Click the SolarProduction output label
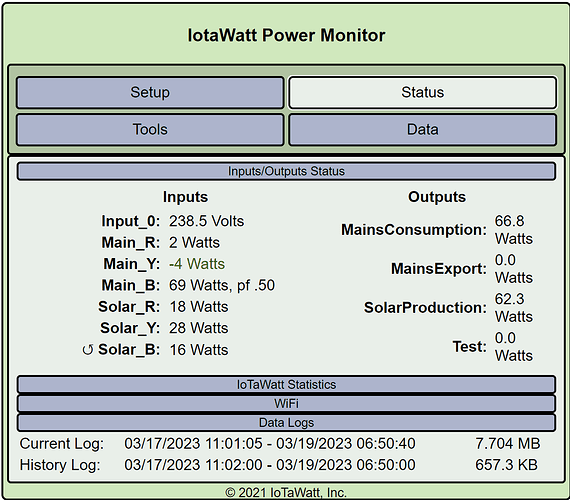The height and width of the screenshot is (500, 570). [425, 308]
